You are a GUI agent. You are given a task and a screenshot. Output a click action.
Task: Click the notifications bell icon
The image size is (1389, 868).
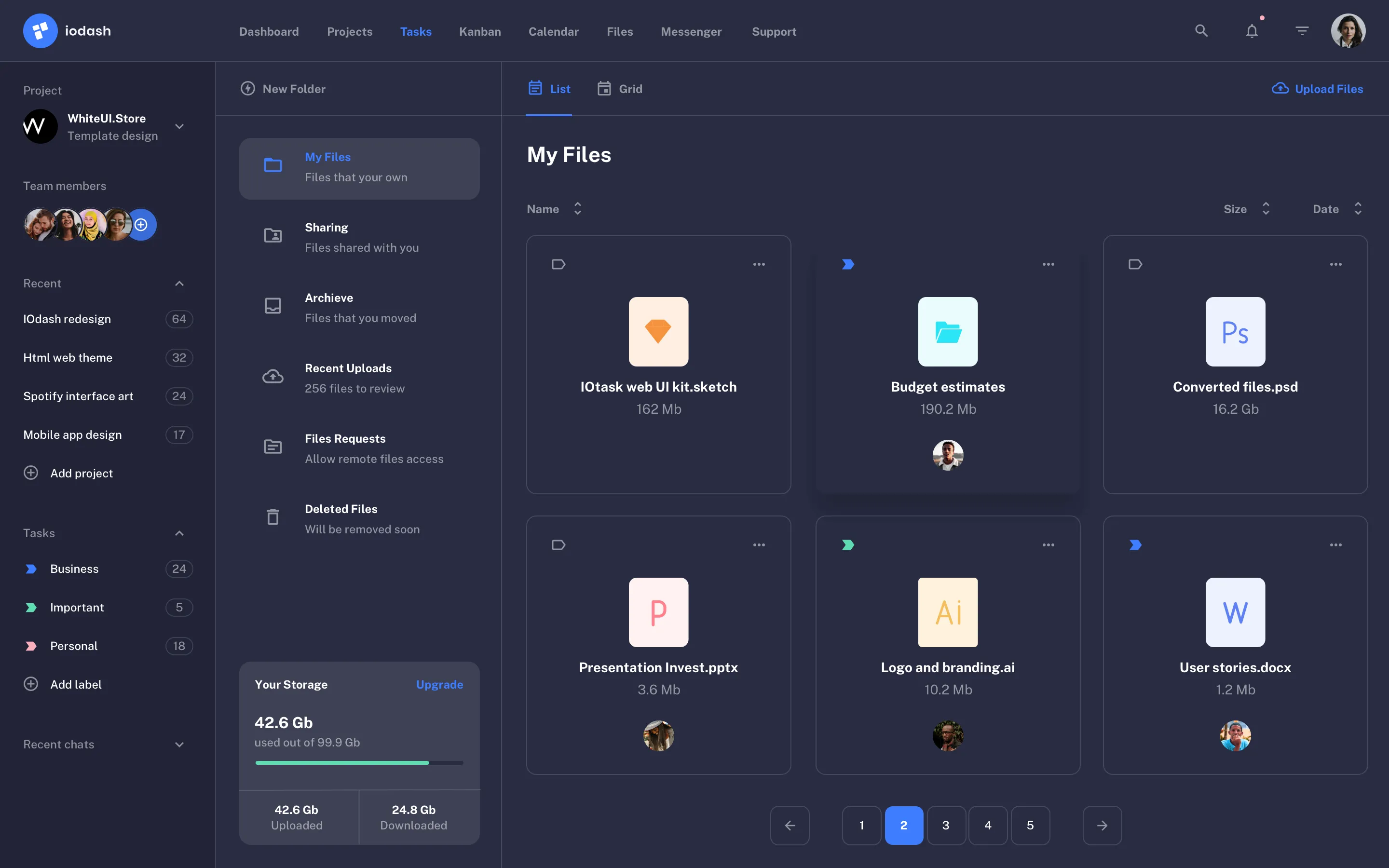(1252, 30)
